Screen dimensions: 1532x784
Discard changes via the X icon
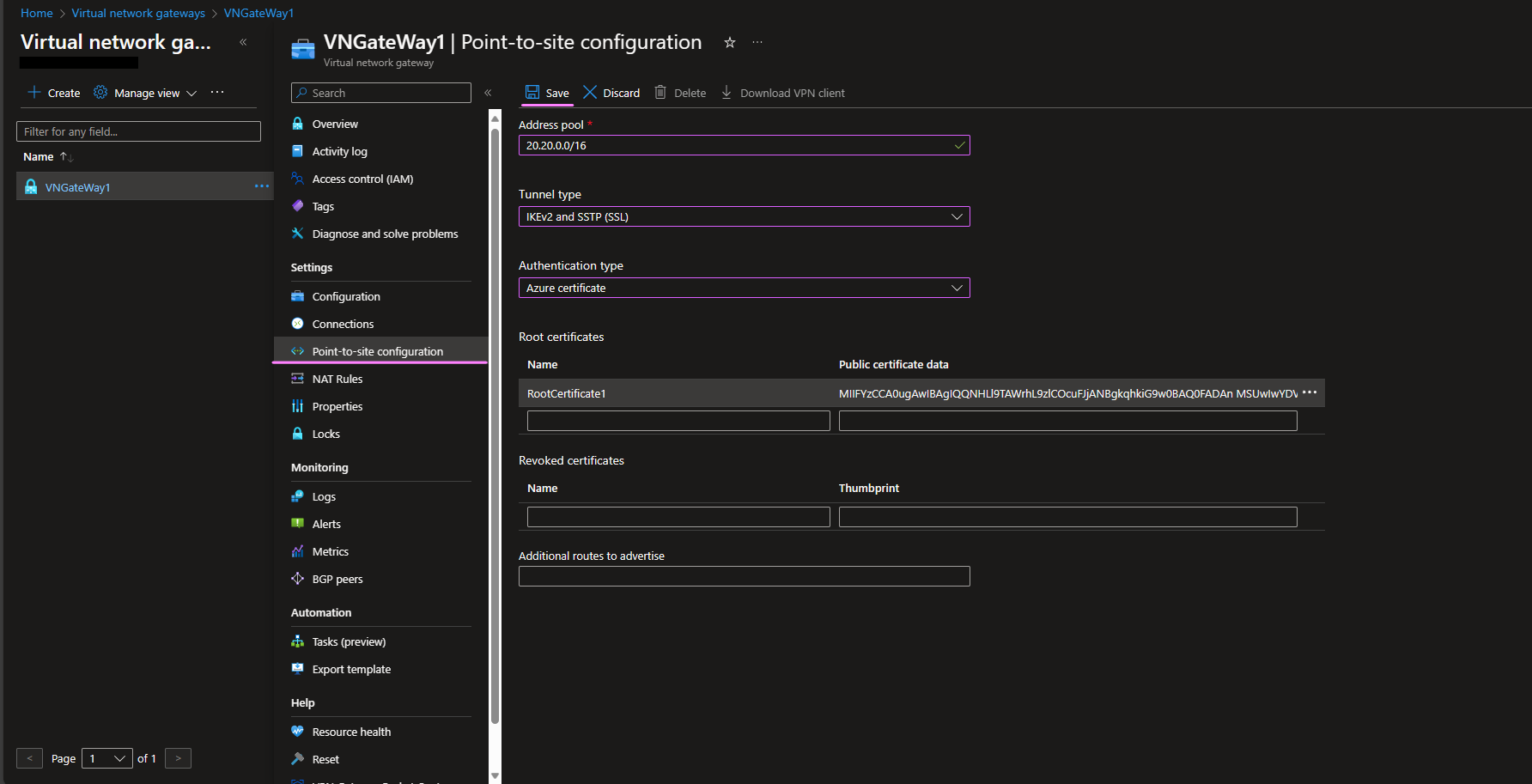590,92
